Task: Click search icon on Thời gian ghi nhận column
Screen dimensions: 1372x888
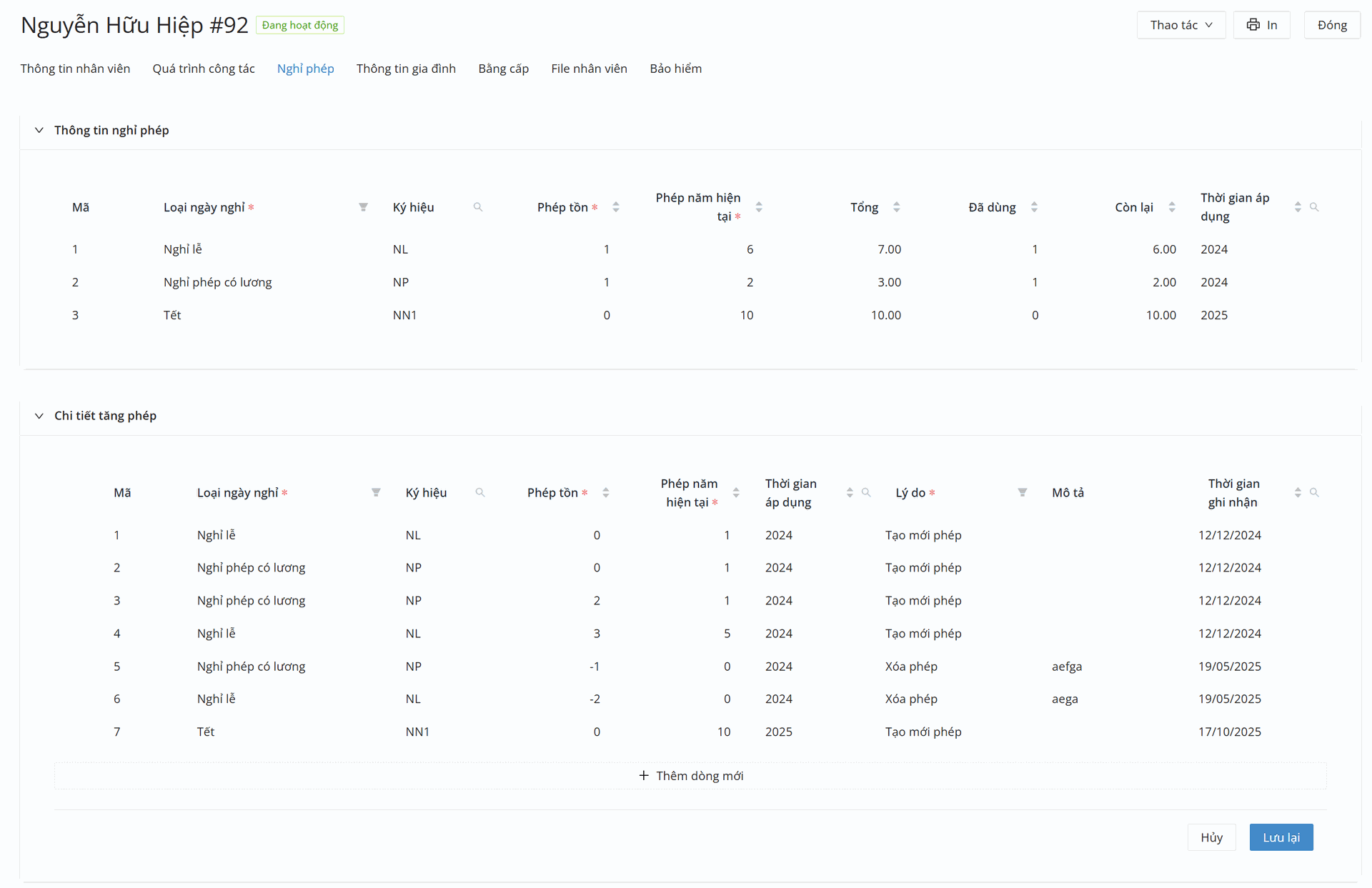Action: tap(1314, 493)
